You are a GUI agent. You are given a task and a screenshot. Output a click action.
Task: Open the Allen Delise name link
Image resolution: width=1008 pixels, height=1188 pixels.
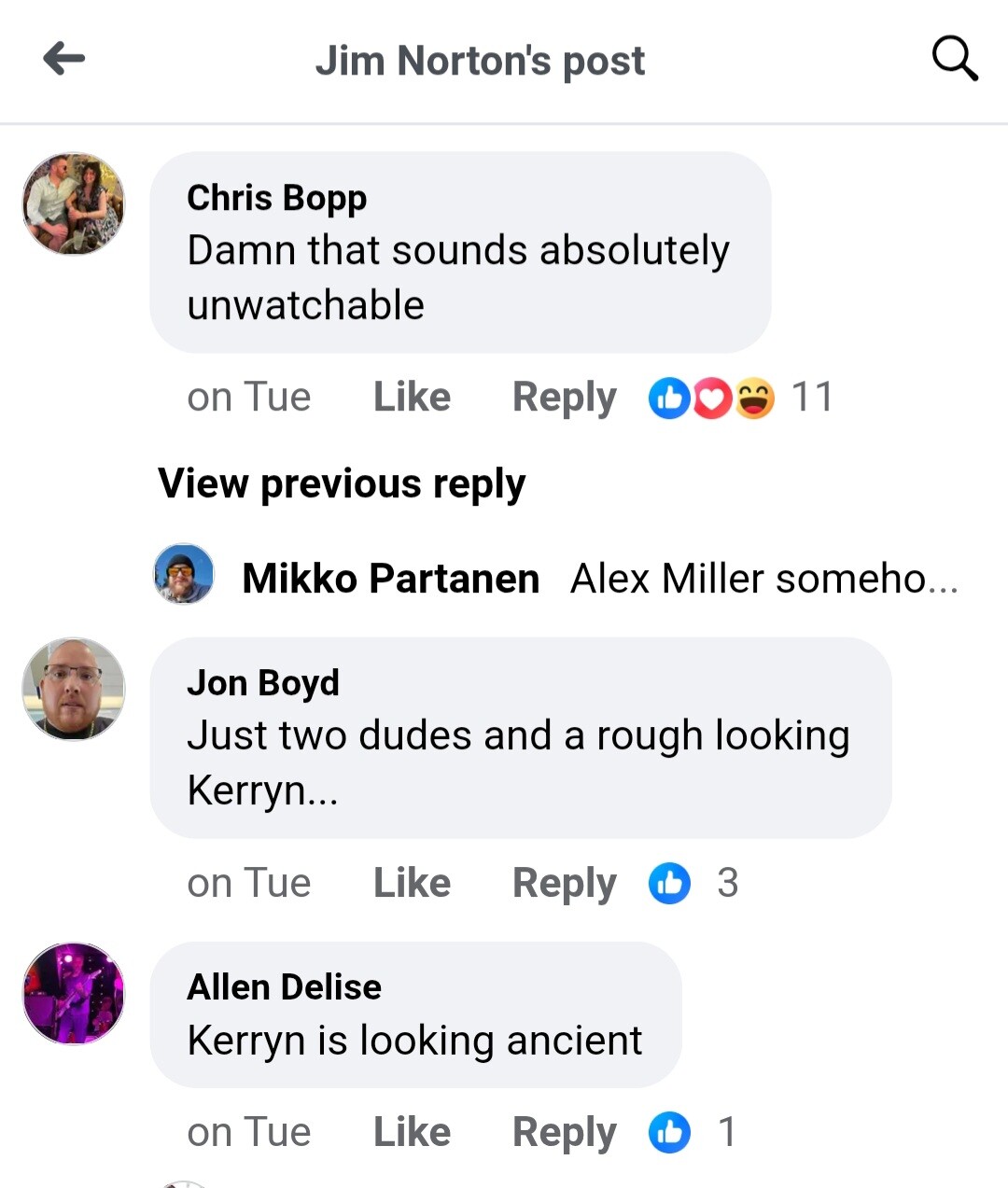coord(285,987)
